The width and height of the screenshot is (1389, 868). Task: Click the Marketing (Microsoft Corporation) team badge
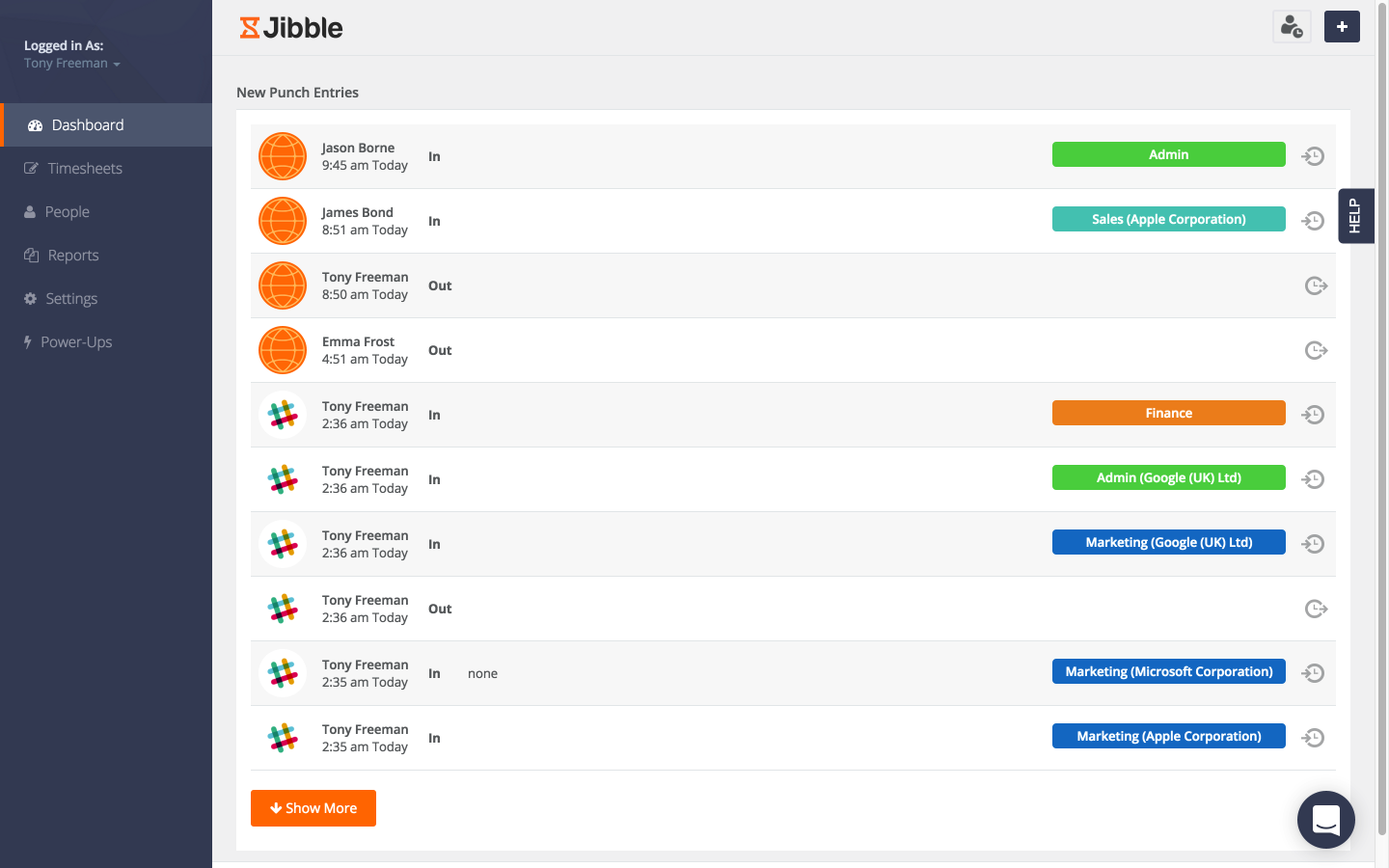[1168, 671]
